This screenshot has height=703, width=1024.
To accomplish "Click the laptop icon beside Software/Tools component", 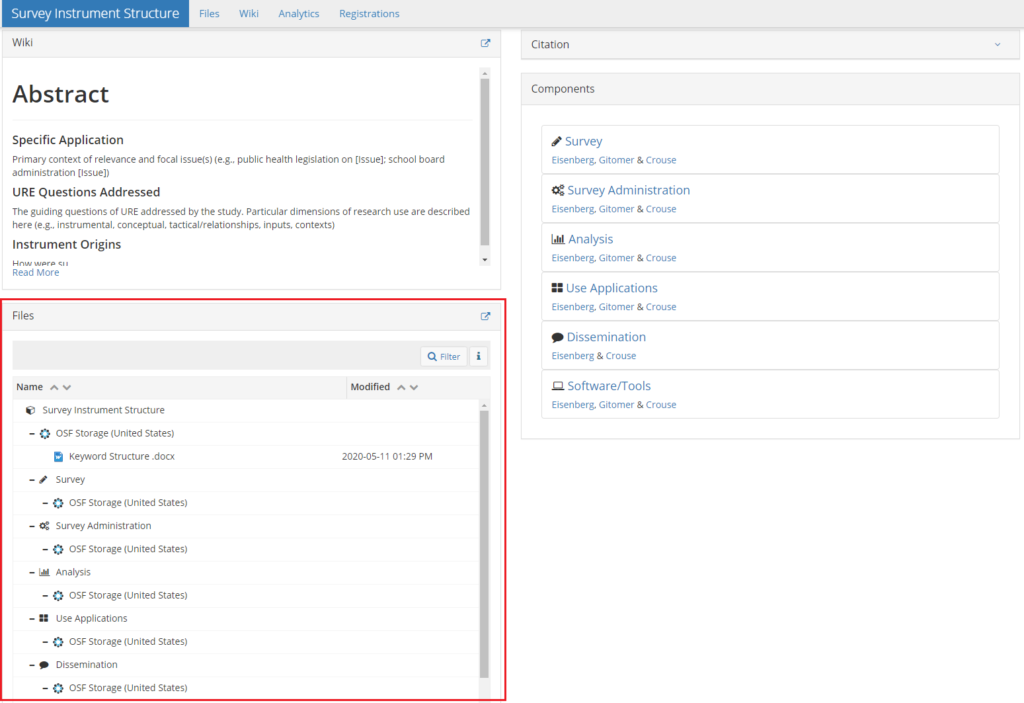I will (x=558, y=386).
